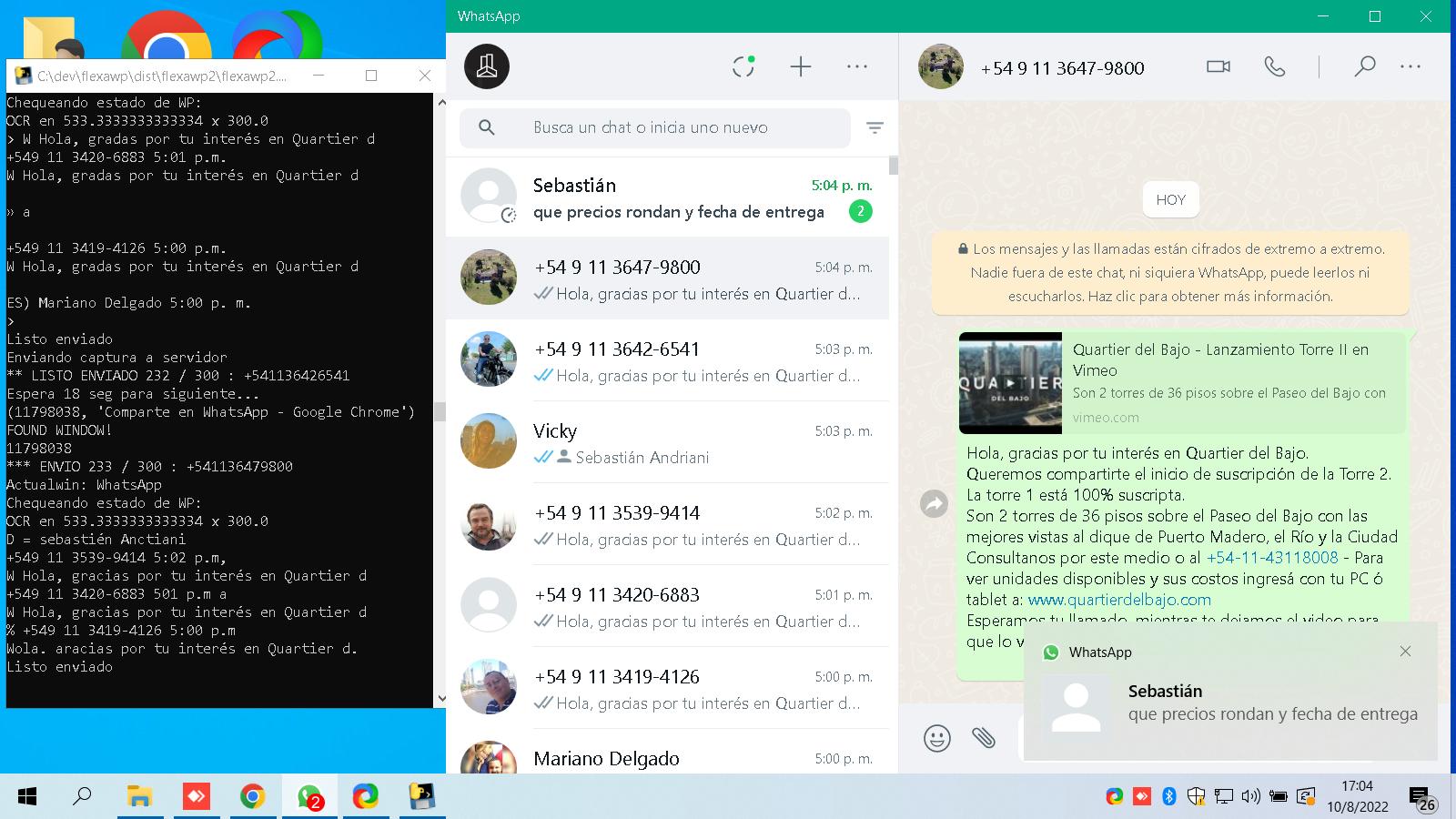Open conversation options menu (three dots)
The width and height of the screenshot is (1456, 819).
(1410, 66)
